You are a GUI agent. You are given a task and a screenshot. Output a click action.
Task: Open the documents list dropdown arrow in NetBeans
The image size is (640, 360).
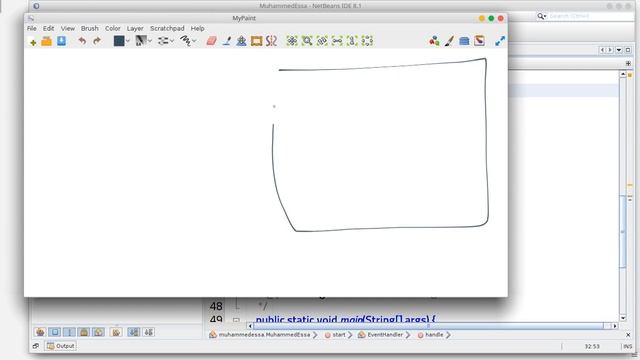pyautogui.click(x=619, y=50)
